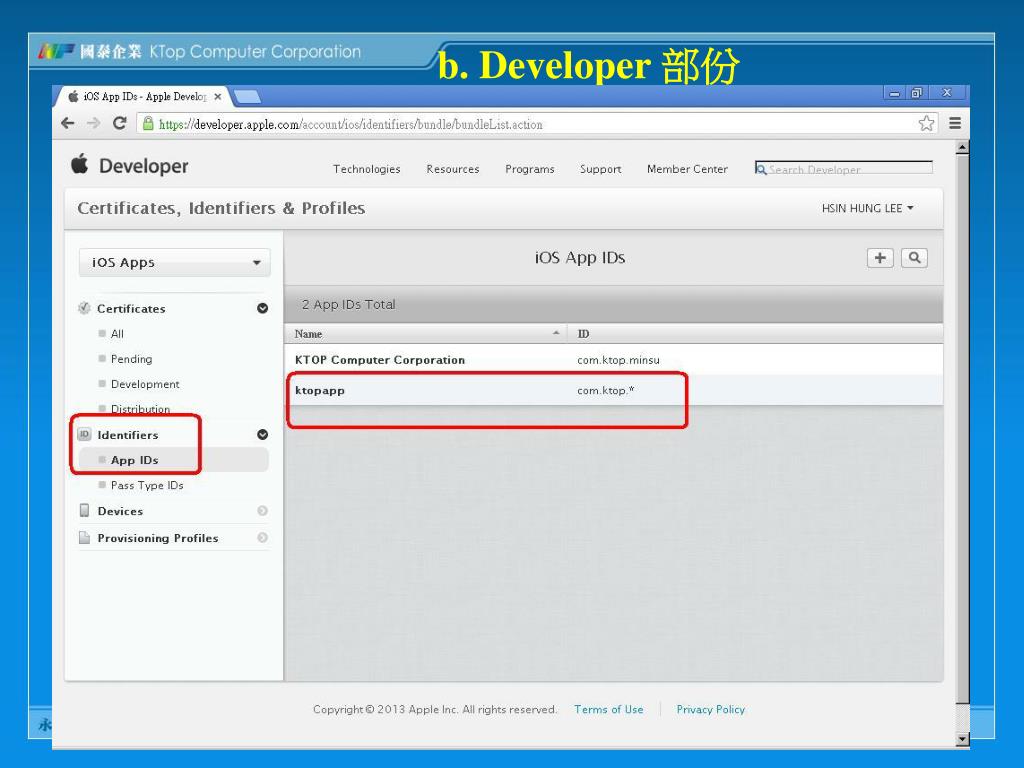This screenshot has width=1024, height=768.
Task: Minimize the browser window
Action: 894,93
